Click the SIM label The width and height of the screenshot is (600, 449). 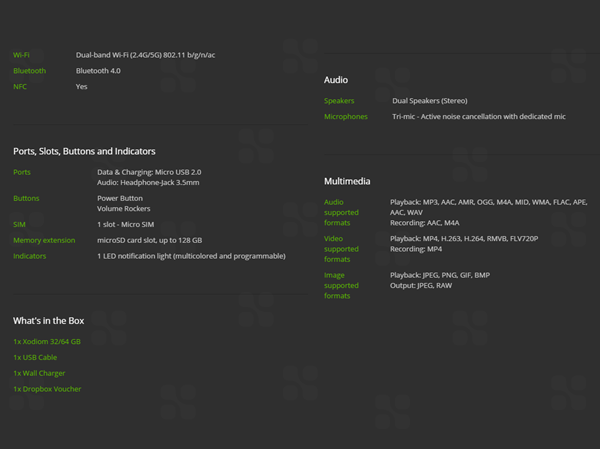pyautogui.click(x=19, y=225)
